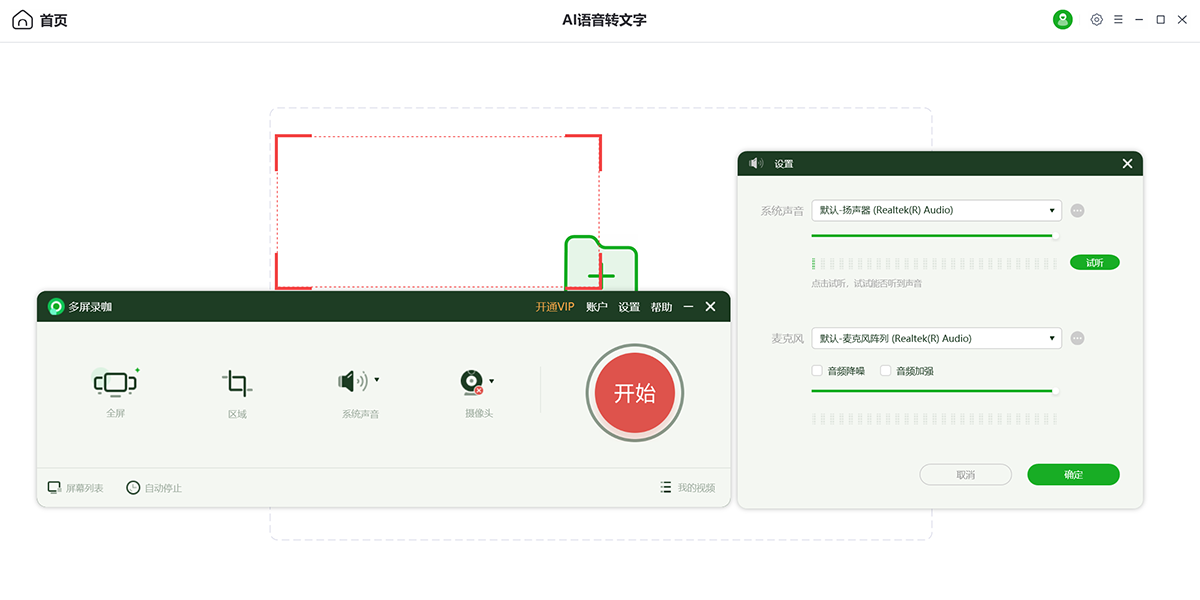This screenshot has width=1200, height=600.
Task: Open the gear settings icon in title bar
Action: [x=1096, y=20]
